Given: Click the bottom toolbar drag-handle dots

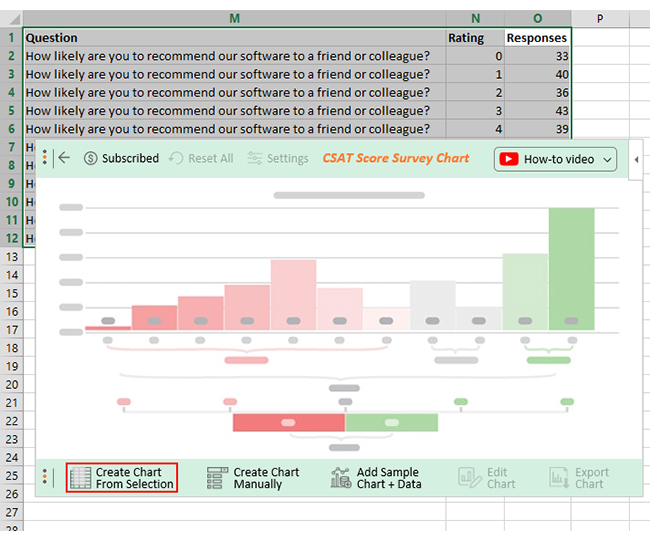Looking at the screenshot, I should coord(45,477).
